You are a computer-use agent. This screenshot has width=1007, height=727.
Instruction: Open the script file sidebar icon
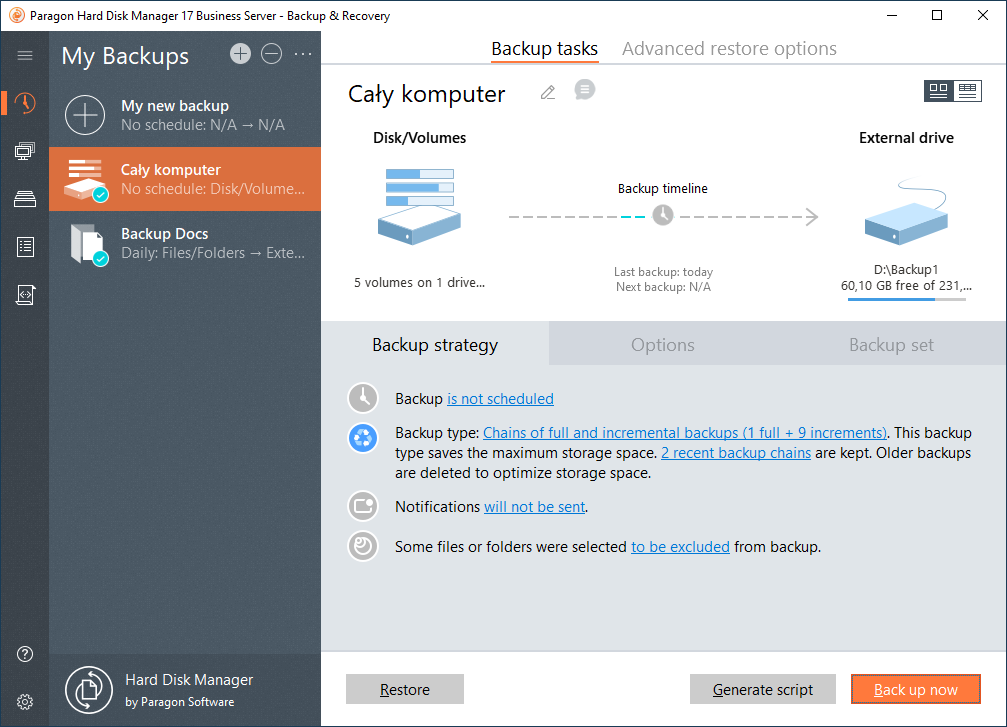(25, 295)
